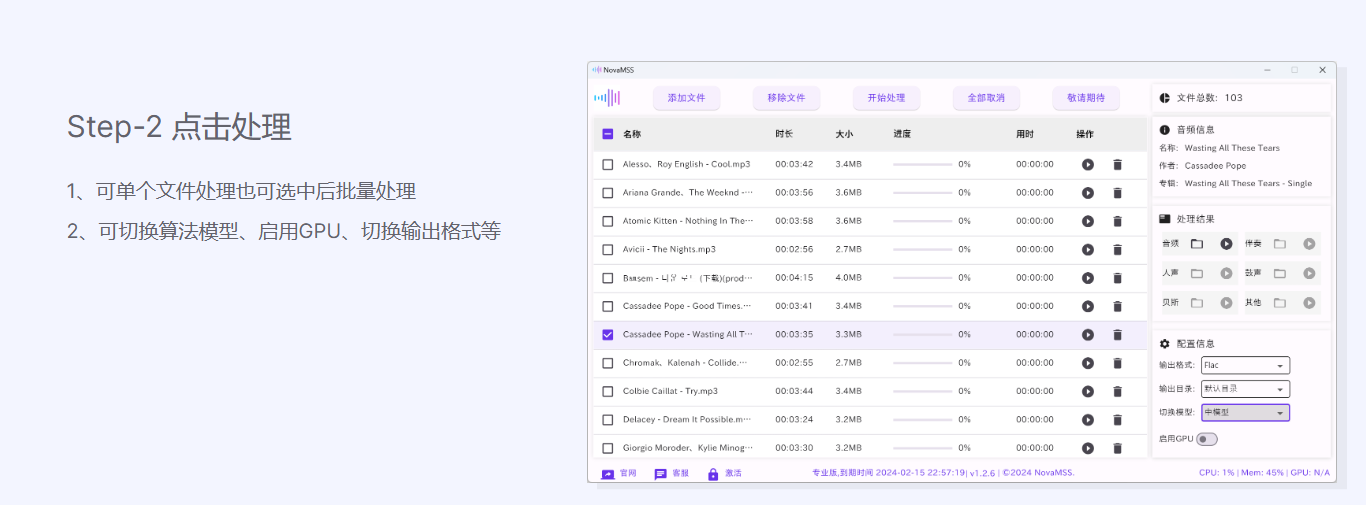Select the Chromak Kalenah Collide checkbox
The width and height of the screenshot is (1366, 505).
click(607, 363)
